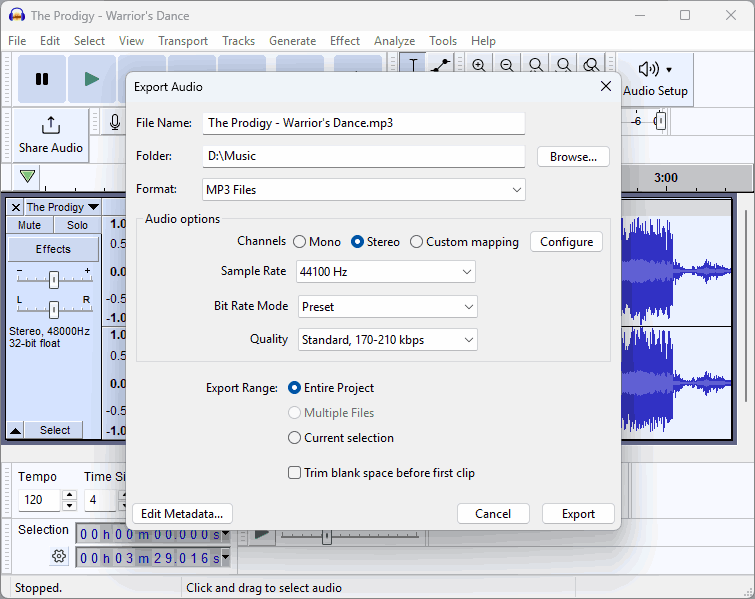Click the Edit Metadata... button
755x599 pixels.
pyautogui.click(x=182, y=514)
